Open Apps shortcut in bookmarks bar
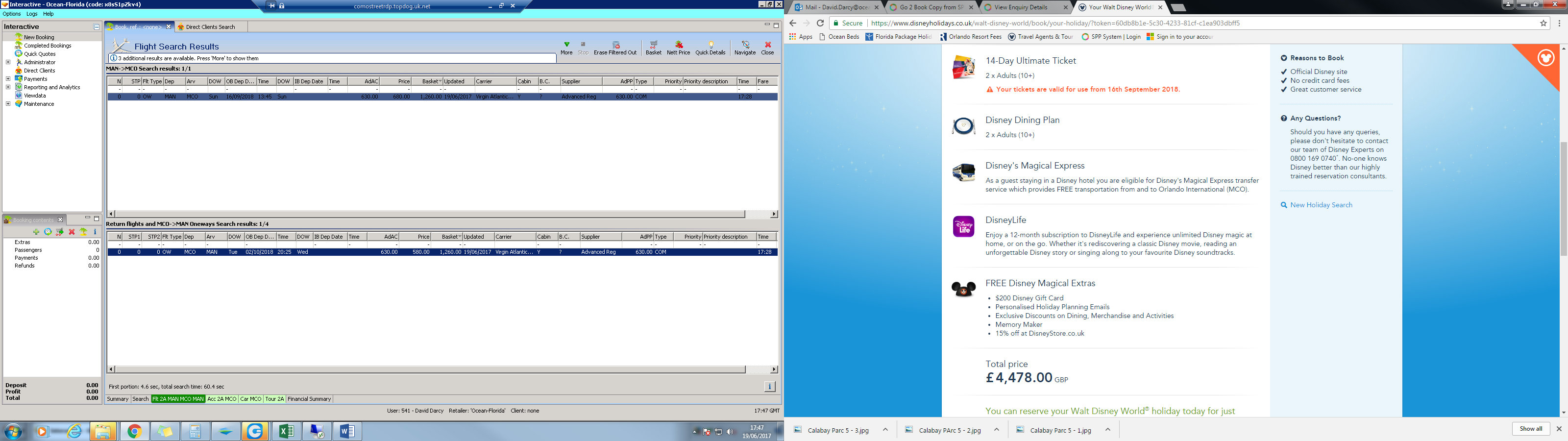The height and width of the screenshot is (441, 1568). point(801,37)
